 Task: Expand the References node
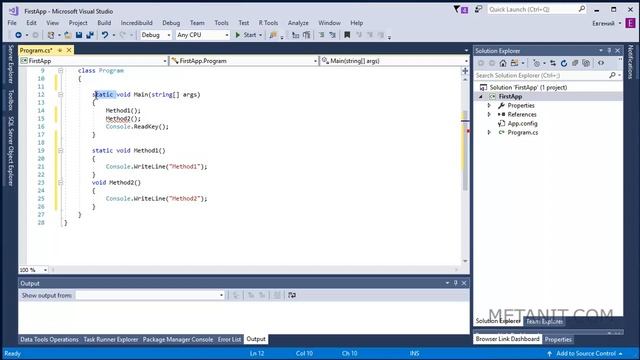coord(489,115)
